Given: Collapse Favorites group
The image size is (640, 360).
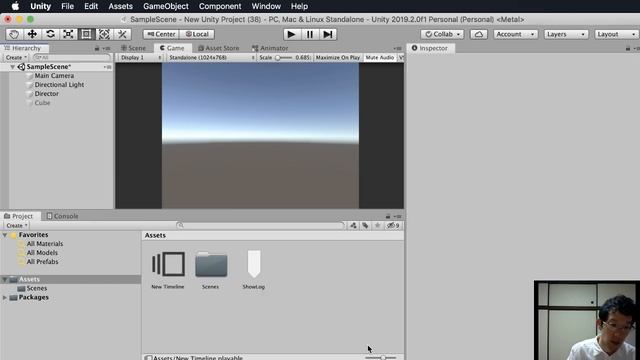Looking at the screenshot, I should point(5,235).
